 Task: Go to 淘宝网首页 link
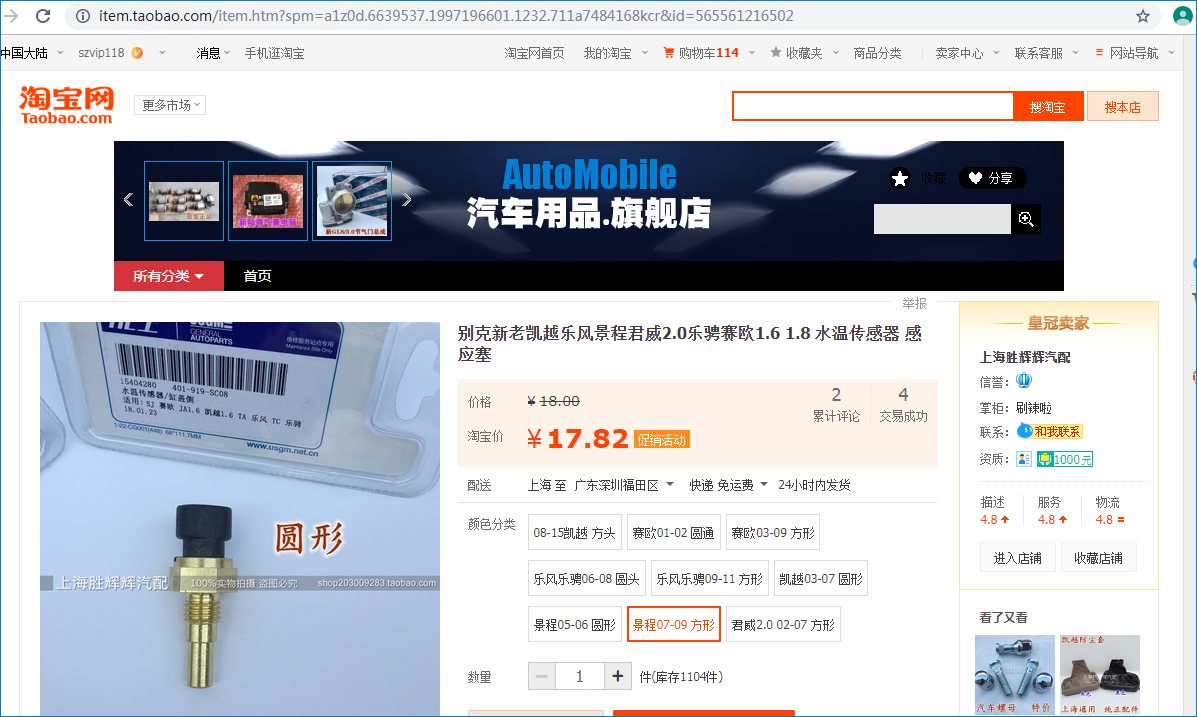click(534, 53)
